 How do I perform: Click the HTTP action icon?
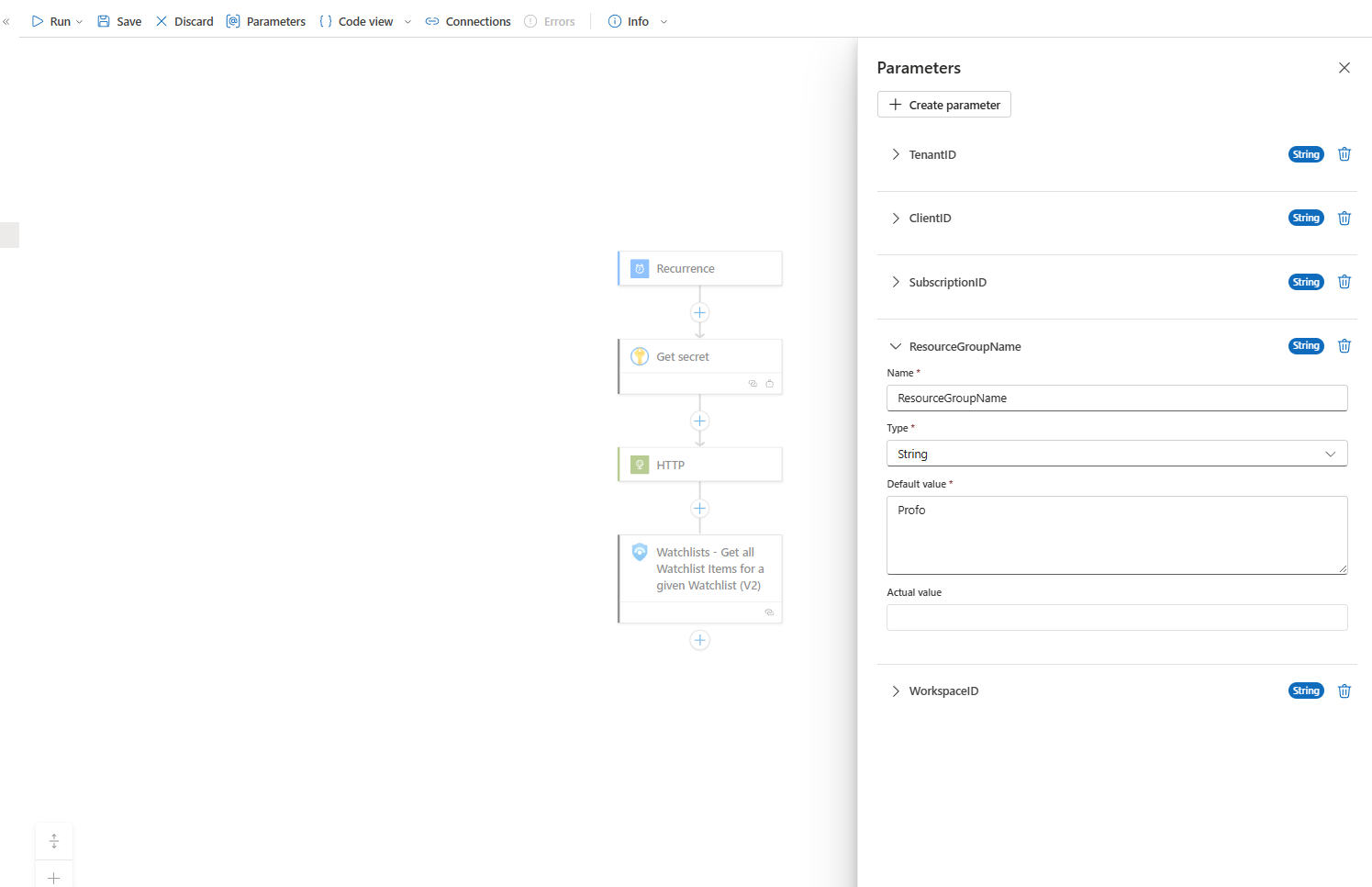pos(640,466)
